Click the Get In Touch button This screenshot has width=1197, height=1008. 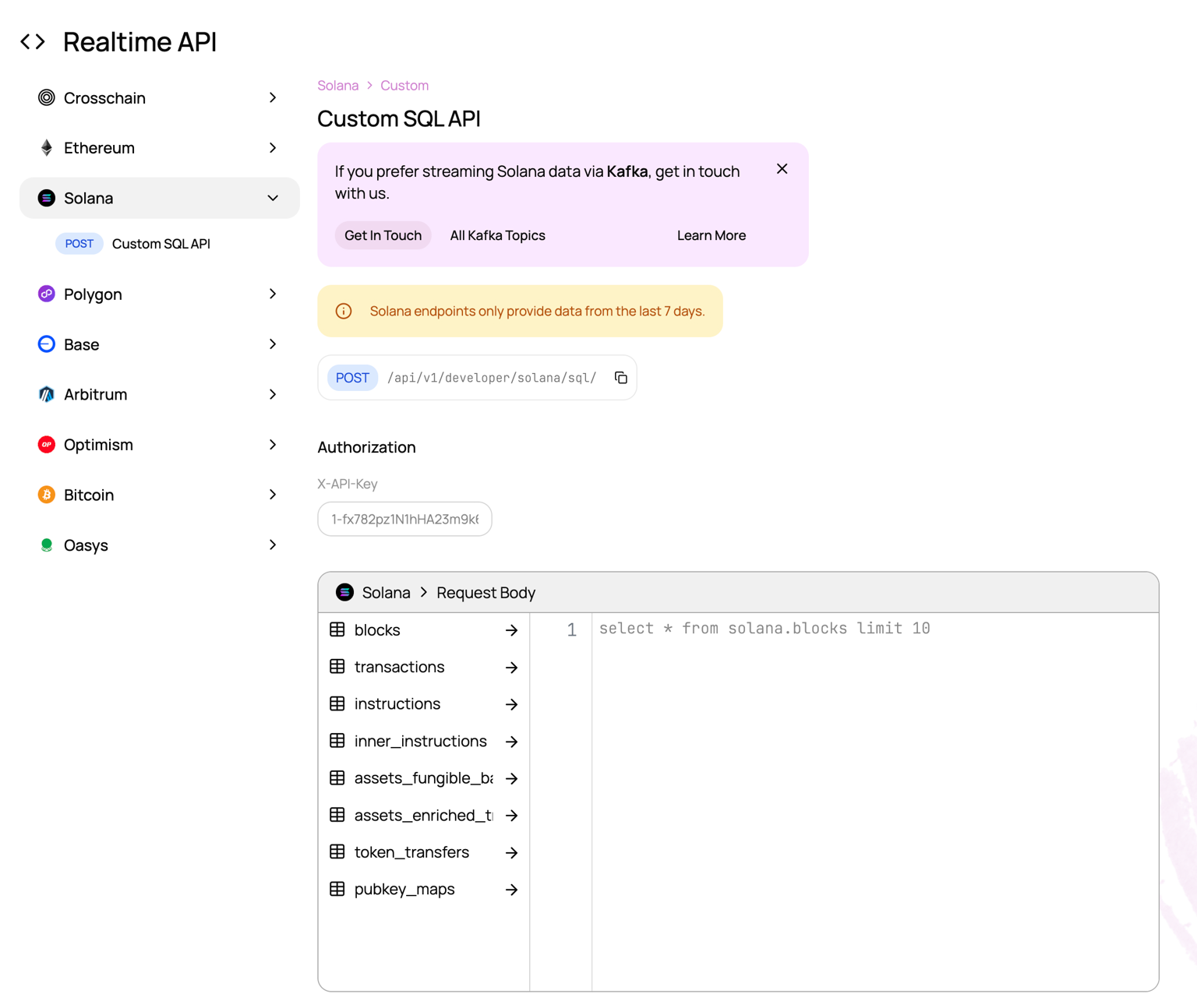383,235
